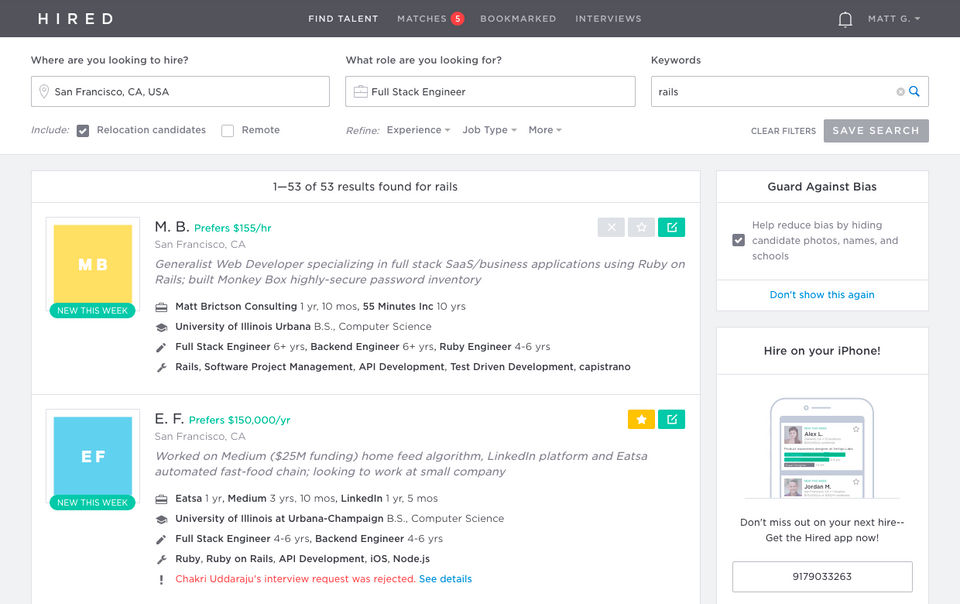This screenshot has height=604, width=960.
Task: Click the 1—53 of 53 results header
Action: (366, 187)
